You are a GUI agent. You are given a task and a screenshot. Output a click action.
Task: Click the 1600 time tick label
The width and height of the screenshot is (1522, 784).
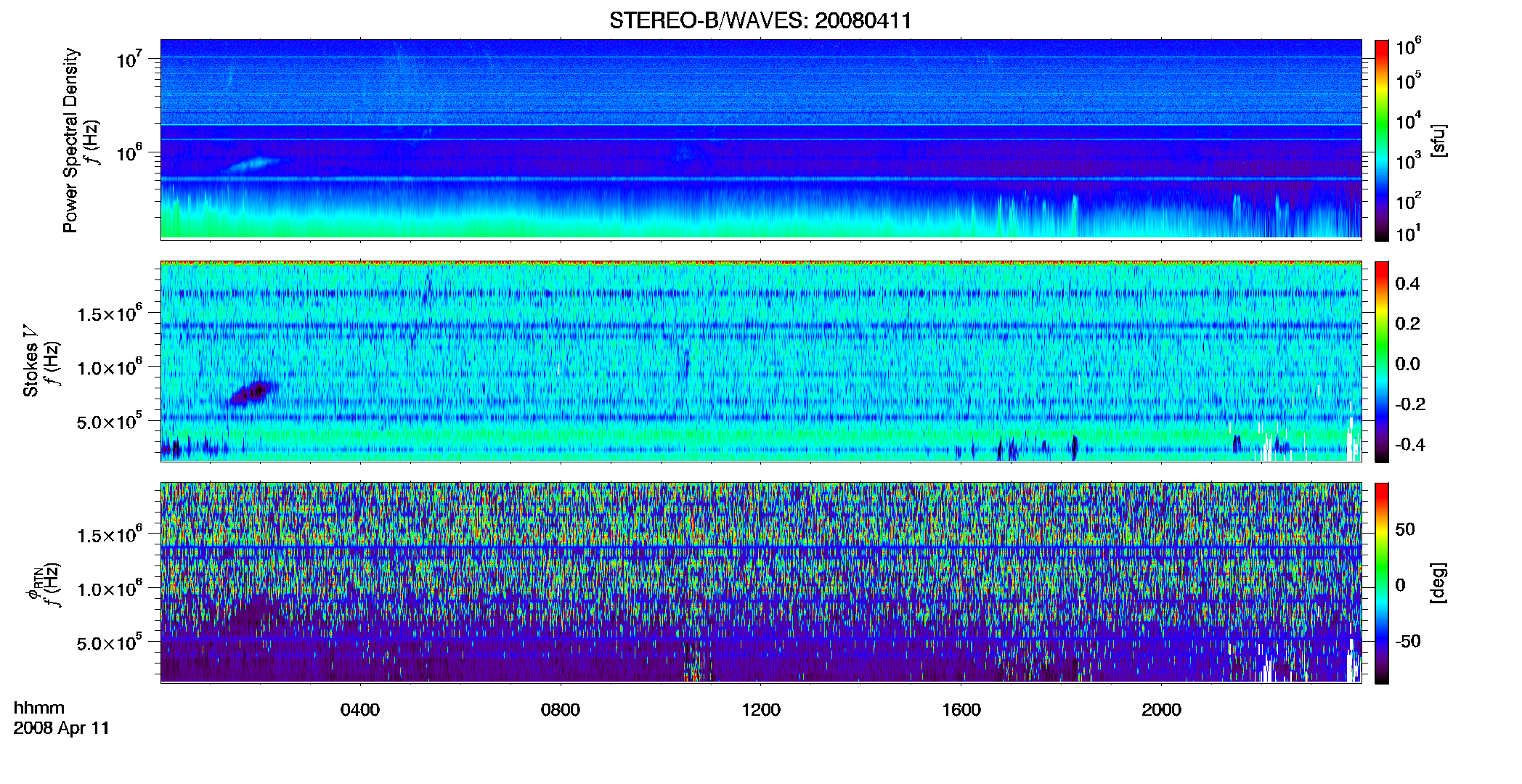tap(961, 710)
